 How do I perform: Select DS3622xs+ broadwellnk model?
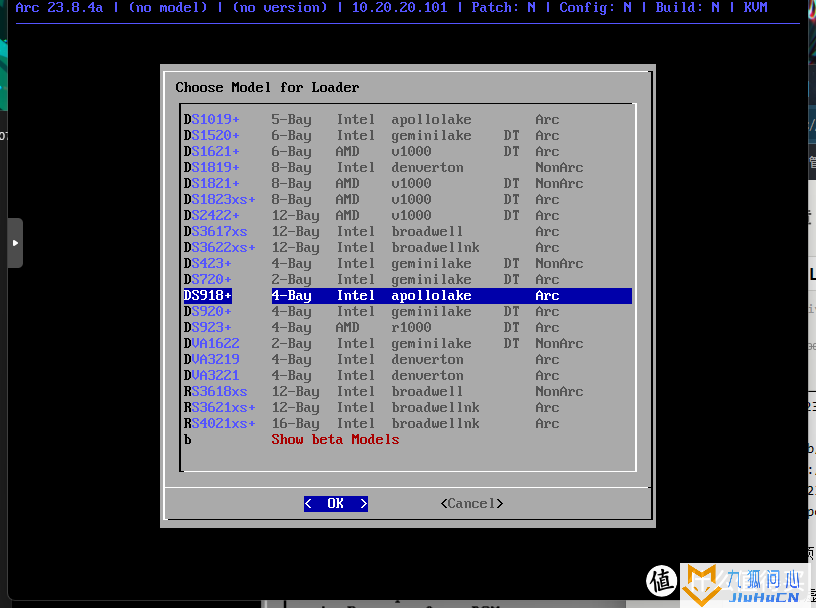pos(407,247)
